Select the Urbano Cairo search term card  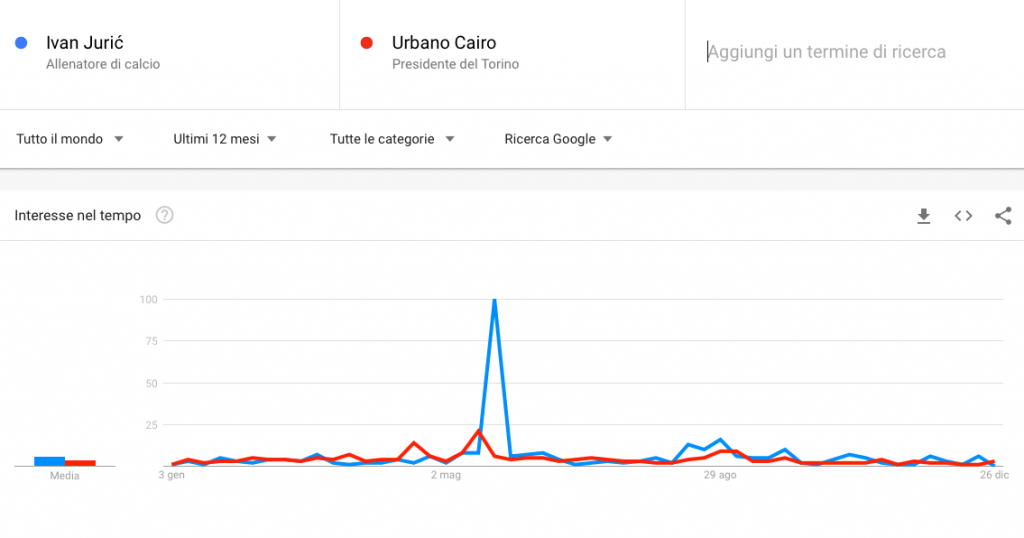click(x=512, y=54)
